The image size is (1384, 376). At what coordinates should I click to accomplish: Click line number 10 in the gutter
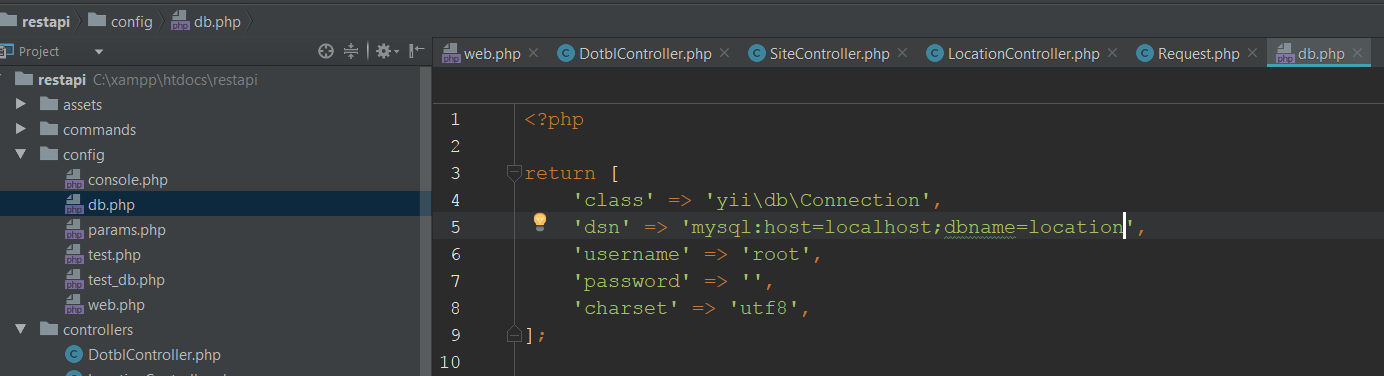pos(450,362)
